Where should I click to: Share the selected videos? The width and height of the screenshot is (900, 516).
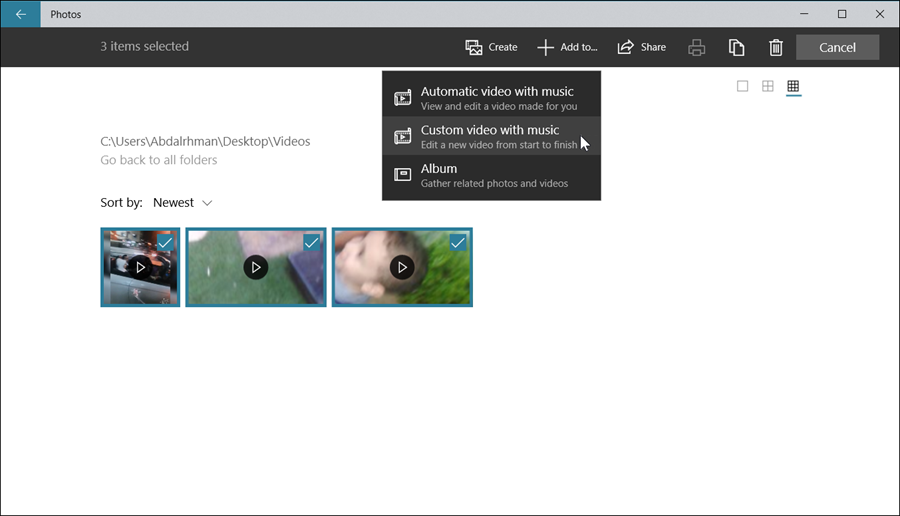click(642, 47)
